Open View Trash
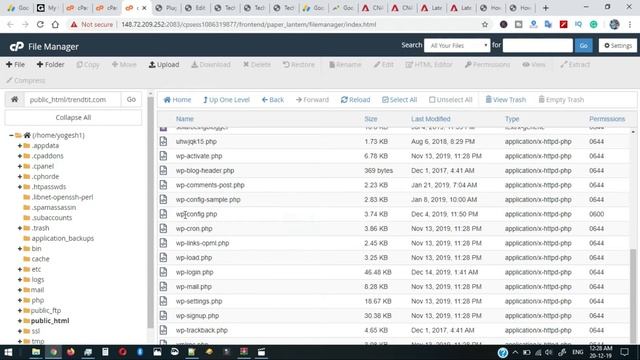Screen dimensions: 640x360 click(x=506, y=100)
